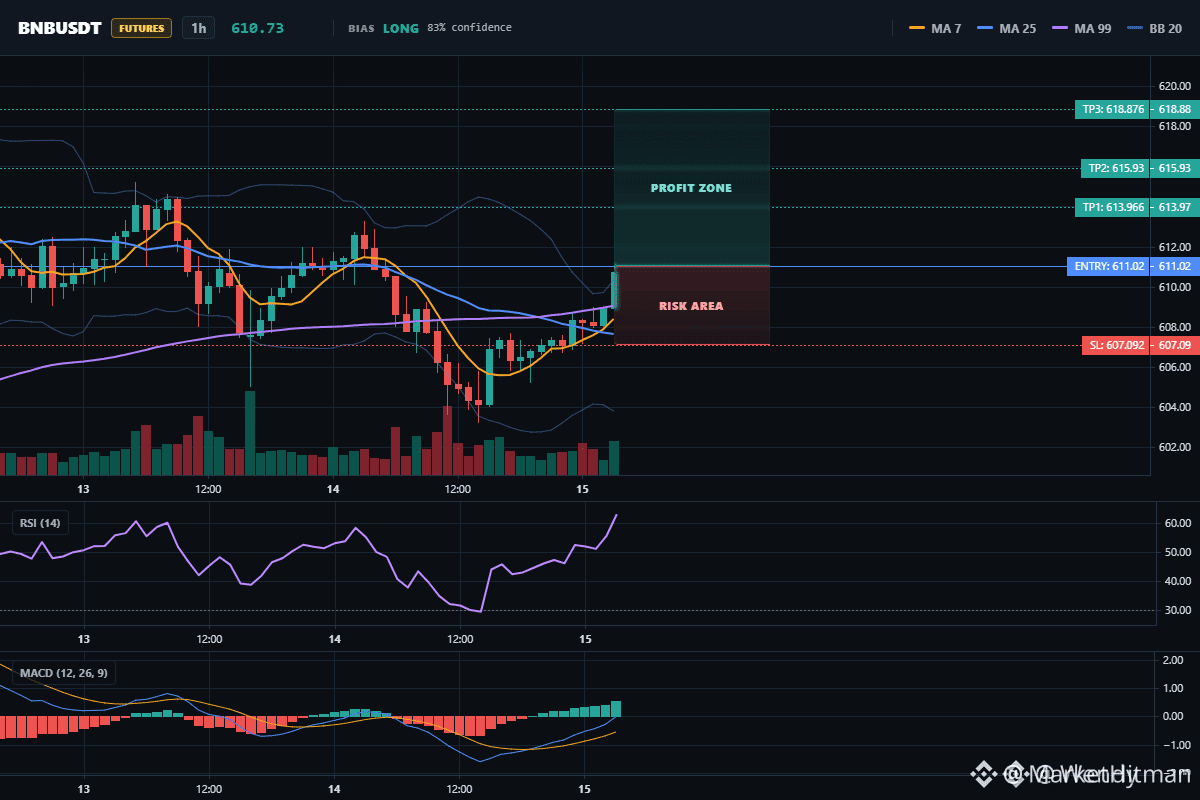The width and height of the screenshot is (1200, 800).
Task: Click the 620.00 price axis label
Action: 1174,87
